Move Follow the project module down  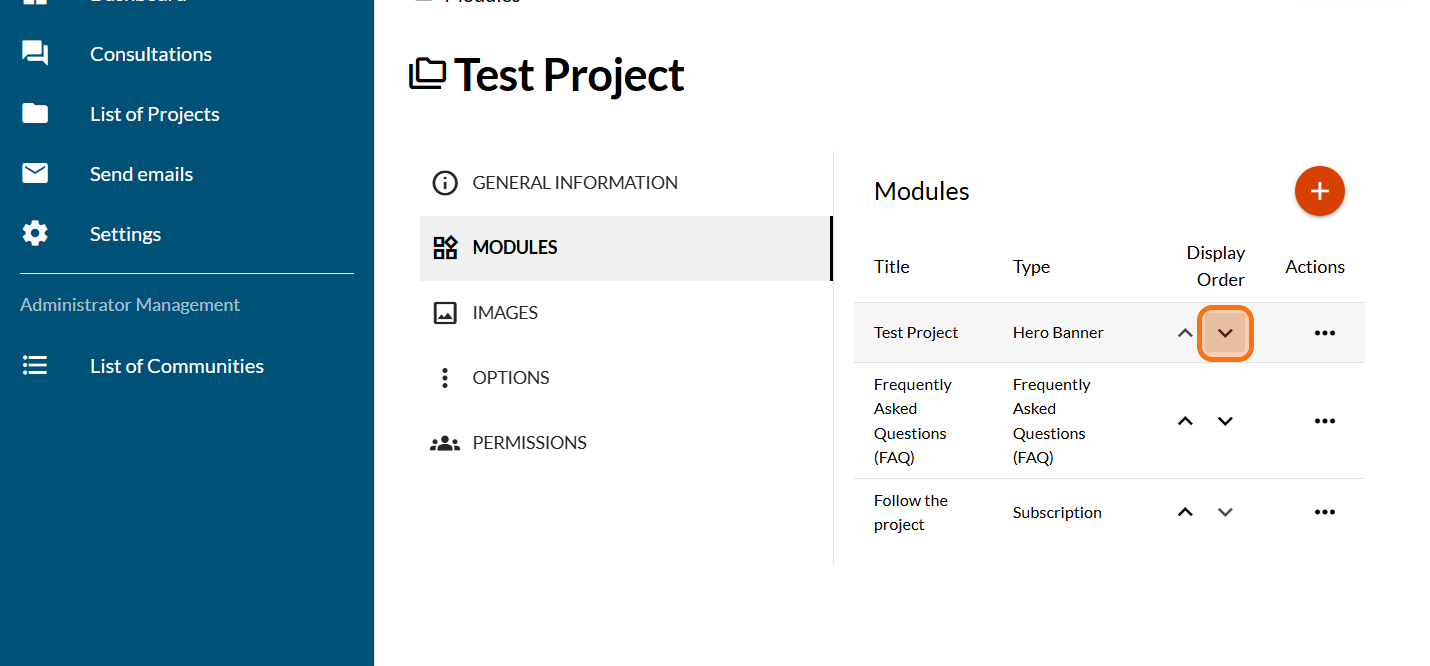(1225, 512)
